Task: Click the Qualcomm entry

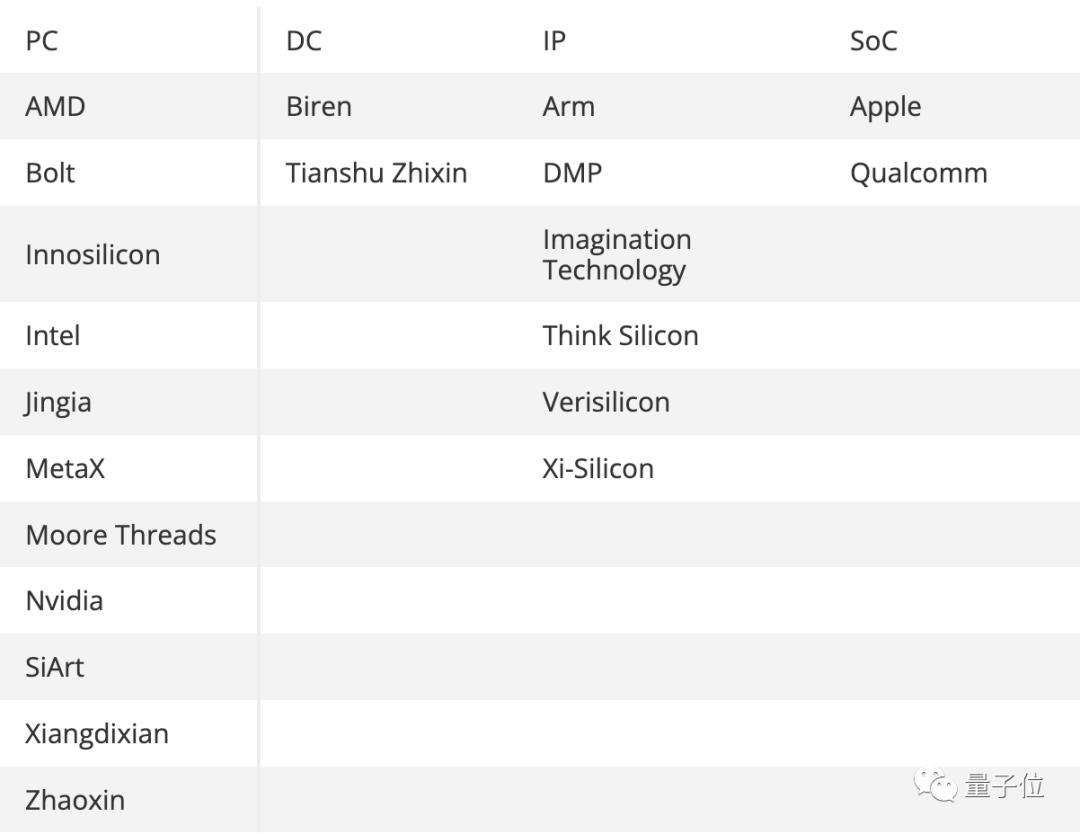Action: [919, 174]
